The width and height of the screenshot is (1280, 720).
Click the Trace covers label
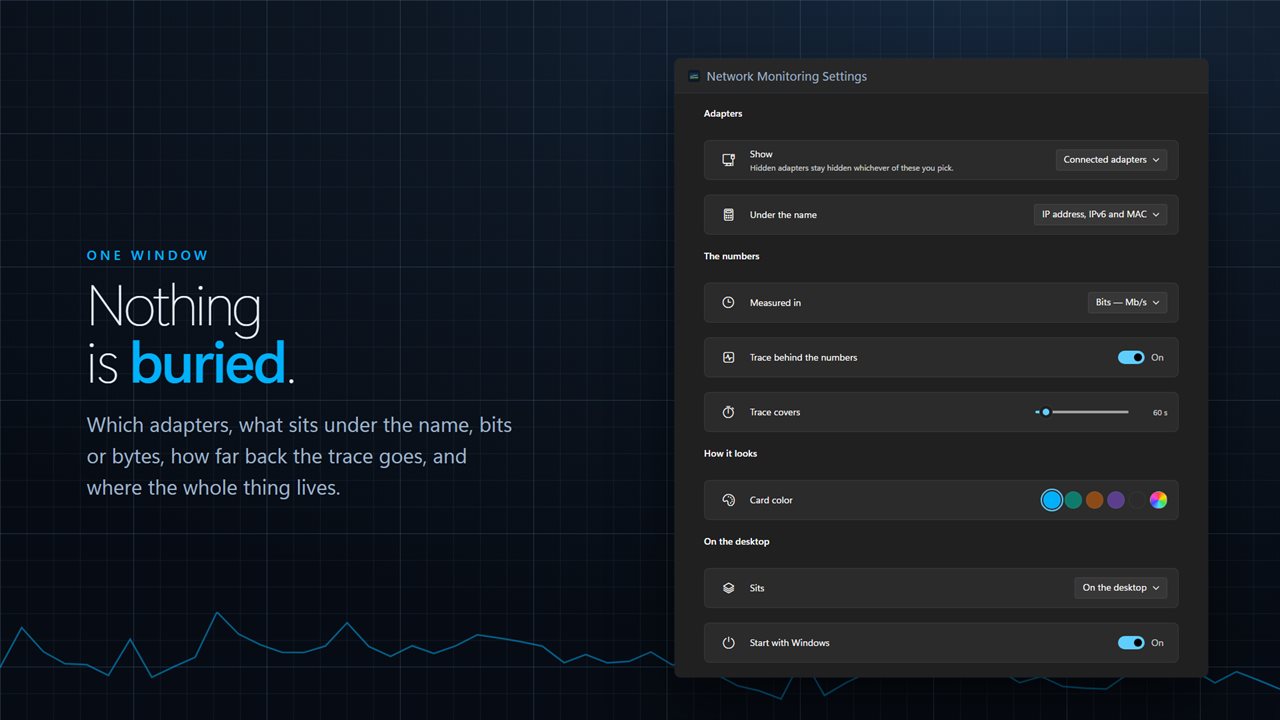tap(775, 412)
